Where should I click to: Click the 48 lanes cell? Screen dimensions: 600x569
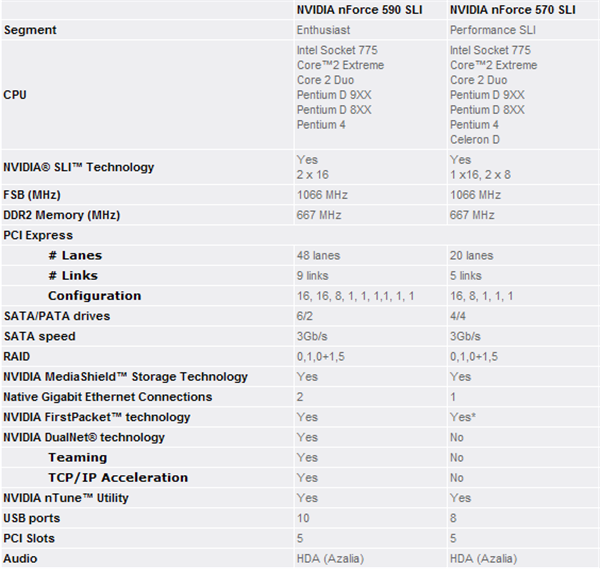tap(318, 255)
